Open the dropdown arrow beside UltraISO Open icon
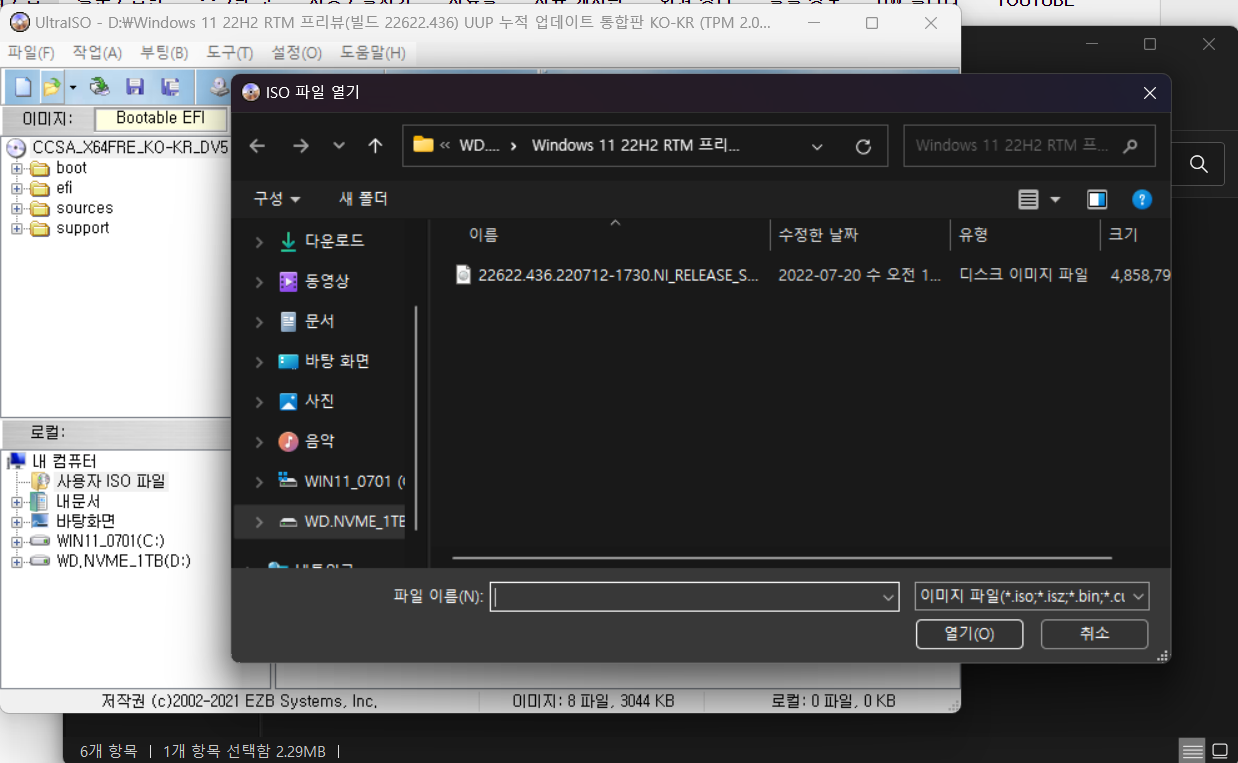The image size is (1238, 763). pos(73,87)
